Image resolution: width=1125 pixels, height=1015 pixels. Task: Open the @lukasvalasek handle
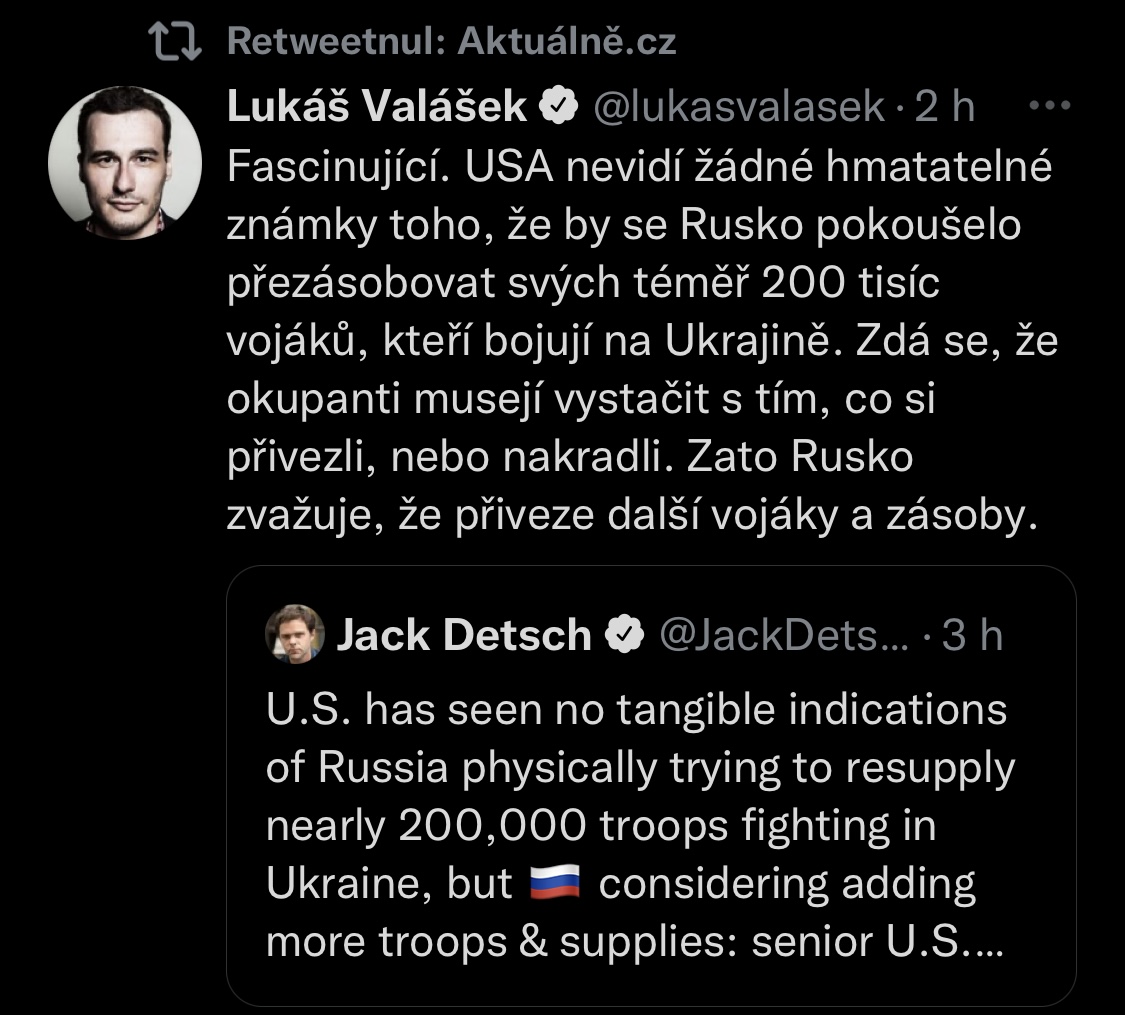click(738, 107)
